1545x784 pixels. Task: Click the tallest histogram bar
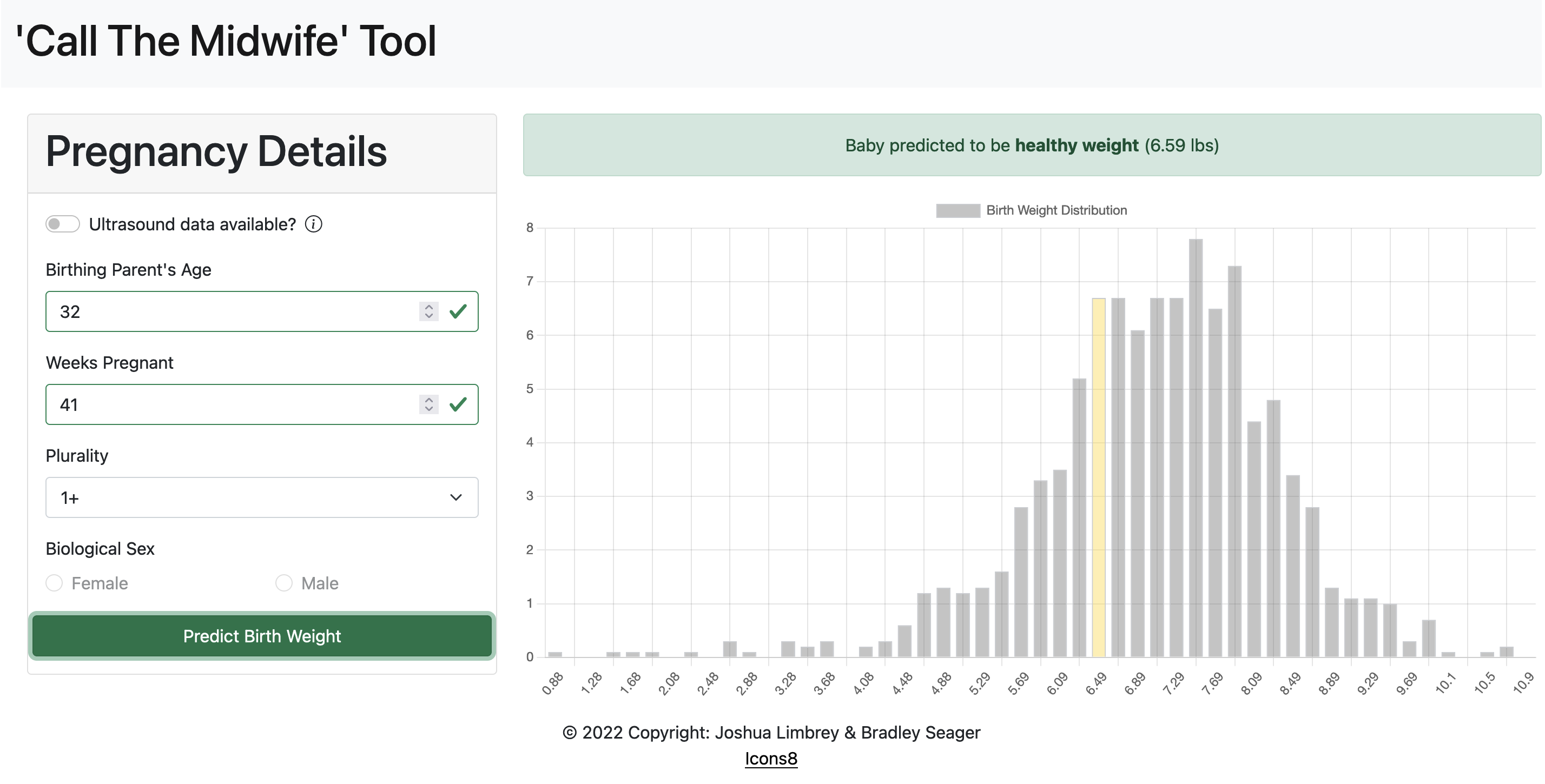pos(1196,449)
